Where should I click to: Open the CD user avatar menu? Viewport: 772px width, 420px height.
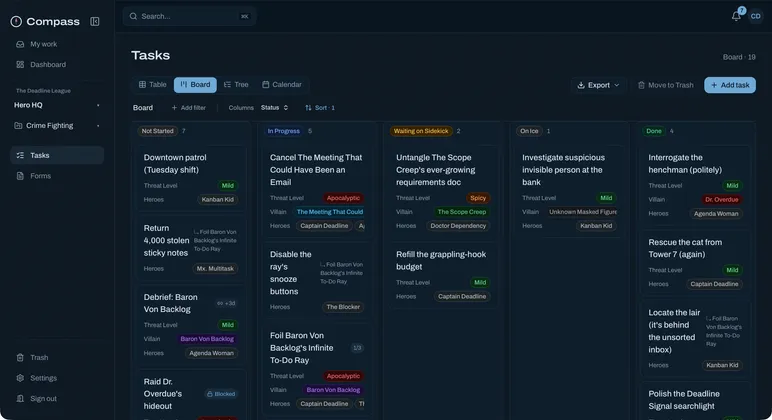click(755, 16)
